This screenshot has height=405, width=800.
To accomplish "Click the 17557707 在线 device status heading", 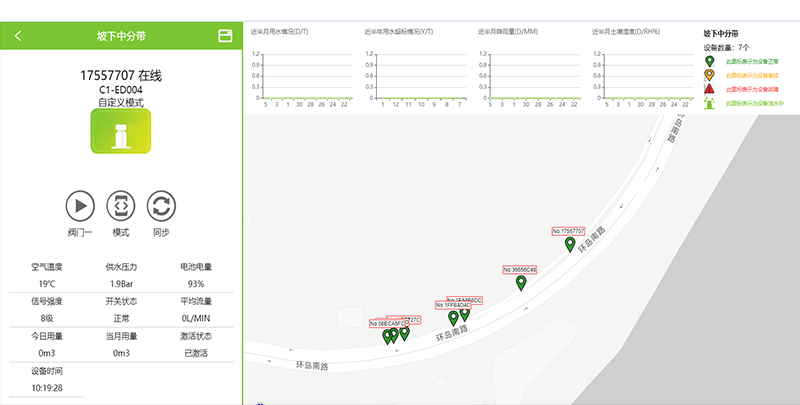I will (121, 75).
